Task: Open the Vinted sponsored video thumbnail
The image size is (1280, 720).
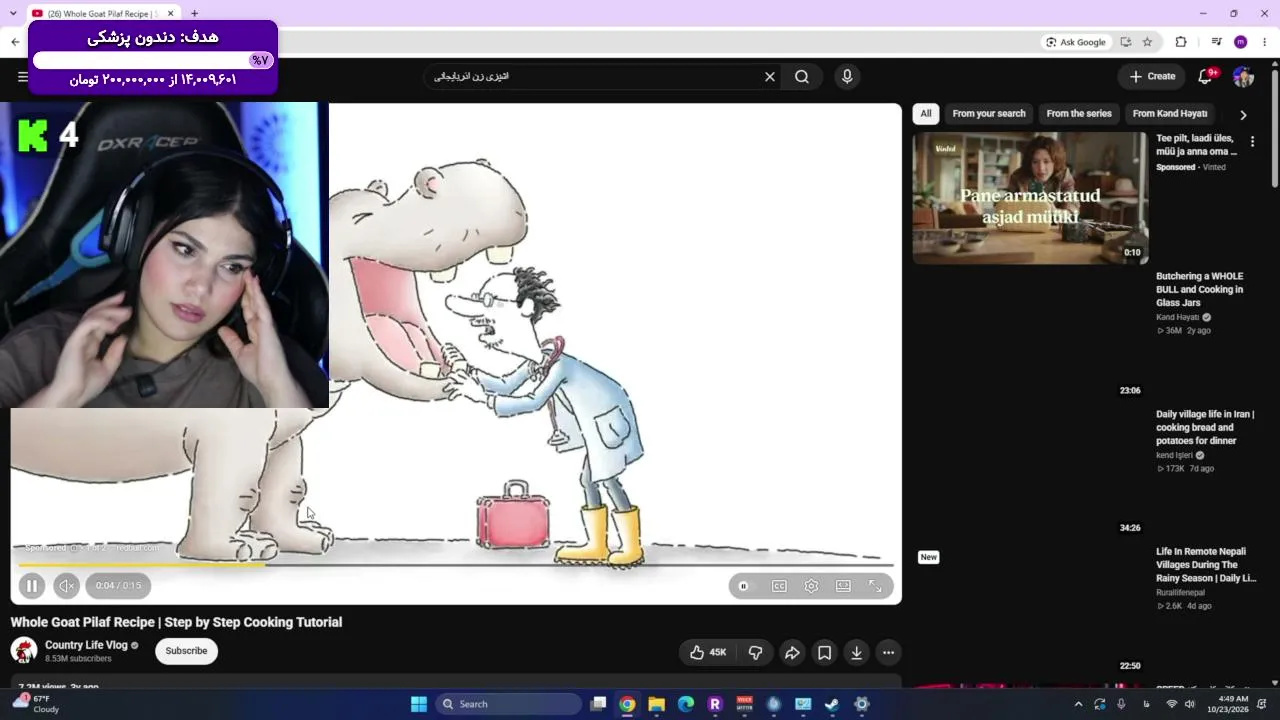Action: point(1030,198)
